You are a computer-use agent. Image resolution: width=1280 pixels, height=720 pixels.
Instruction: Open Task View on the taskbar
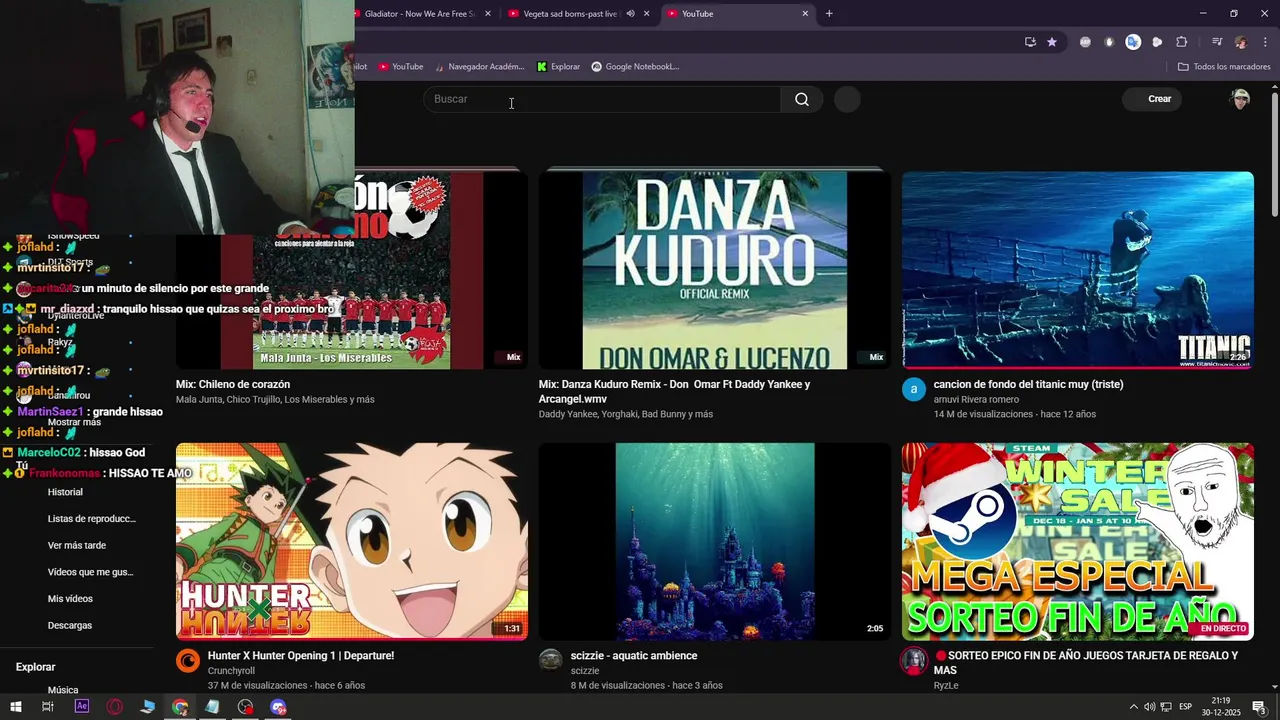coord(47,707)
